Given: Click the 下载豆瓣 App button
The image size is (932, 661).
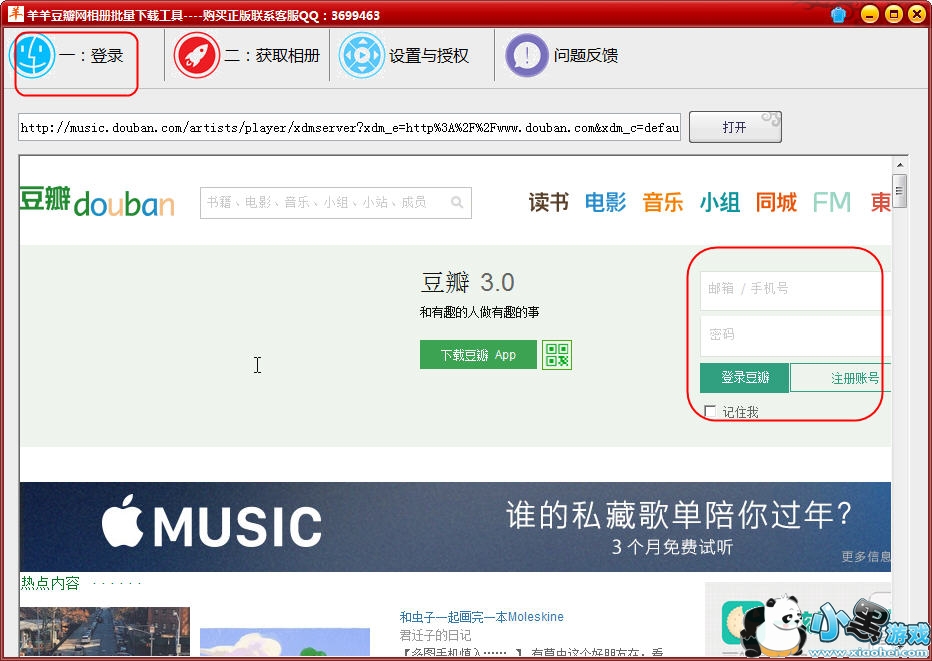Looking at the screenshot, I should coord(478,355).
